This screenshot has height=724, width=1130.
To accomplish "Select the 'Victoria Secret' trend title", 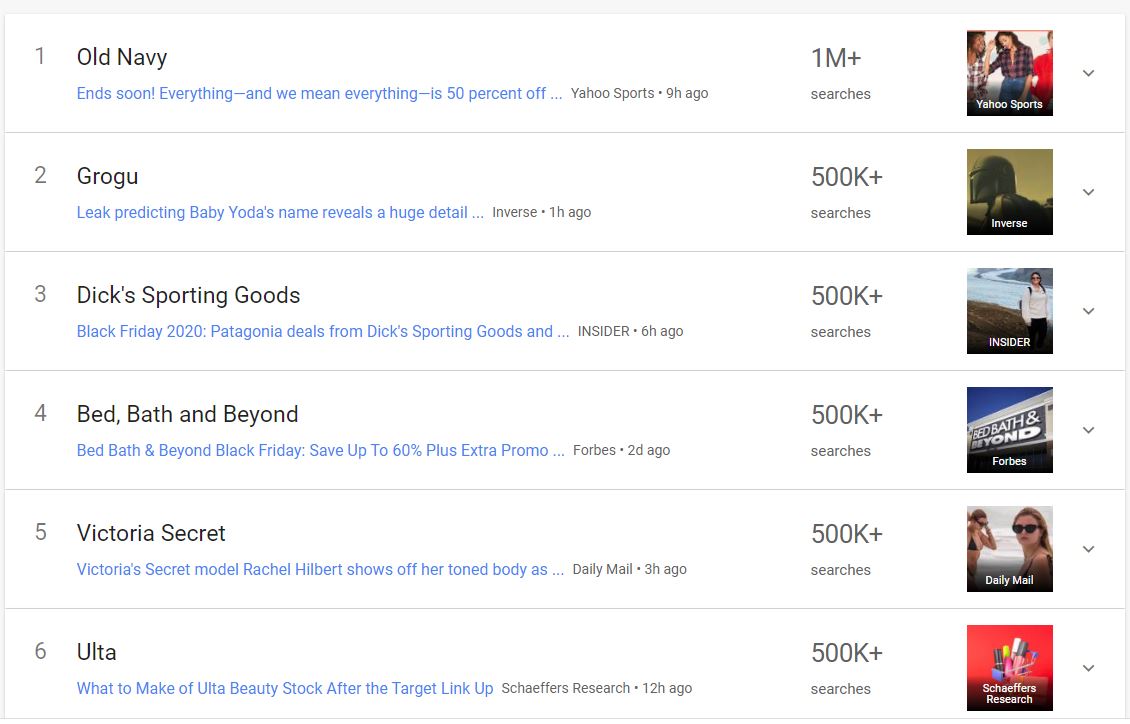I will 151,533.
